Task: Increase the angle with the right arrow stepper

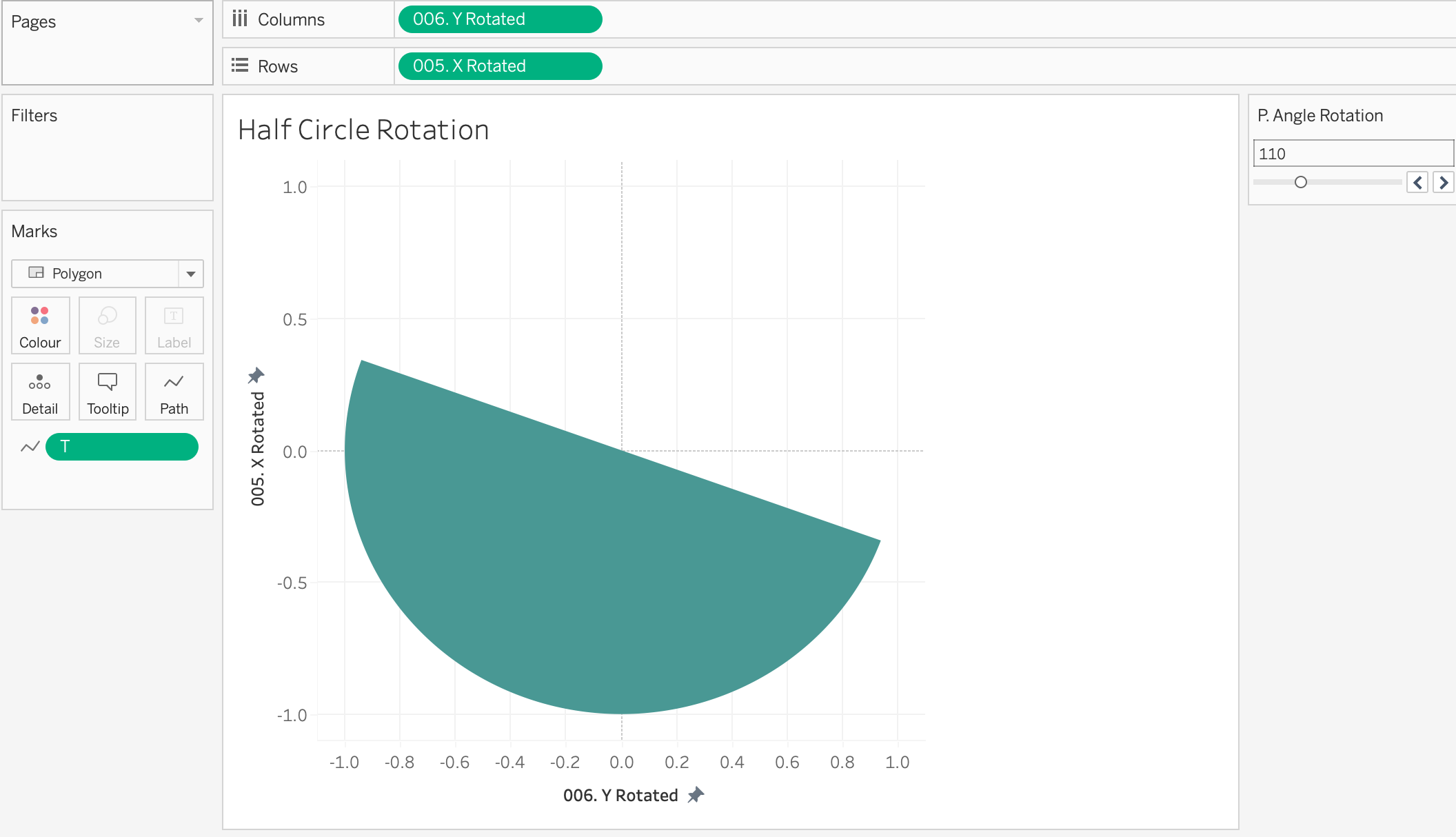Action: [x=1443, y=183]
